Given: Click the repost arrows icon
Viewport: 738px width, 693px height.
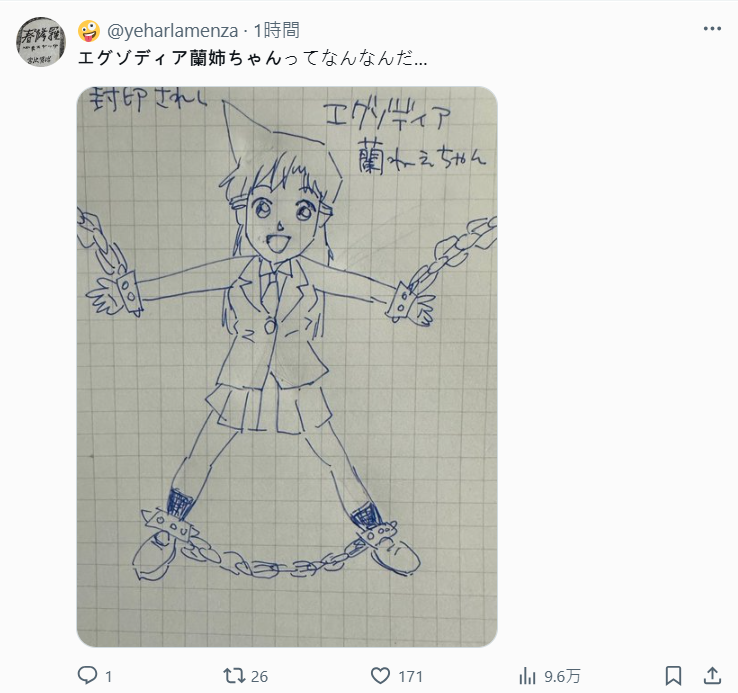Looking at the screenshot, I should coord(234,676).
